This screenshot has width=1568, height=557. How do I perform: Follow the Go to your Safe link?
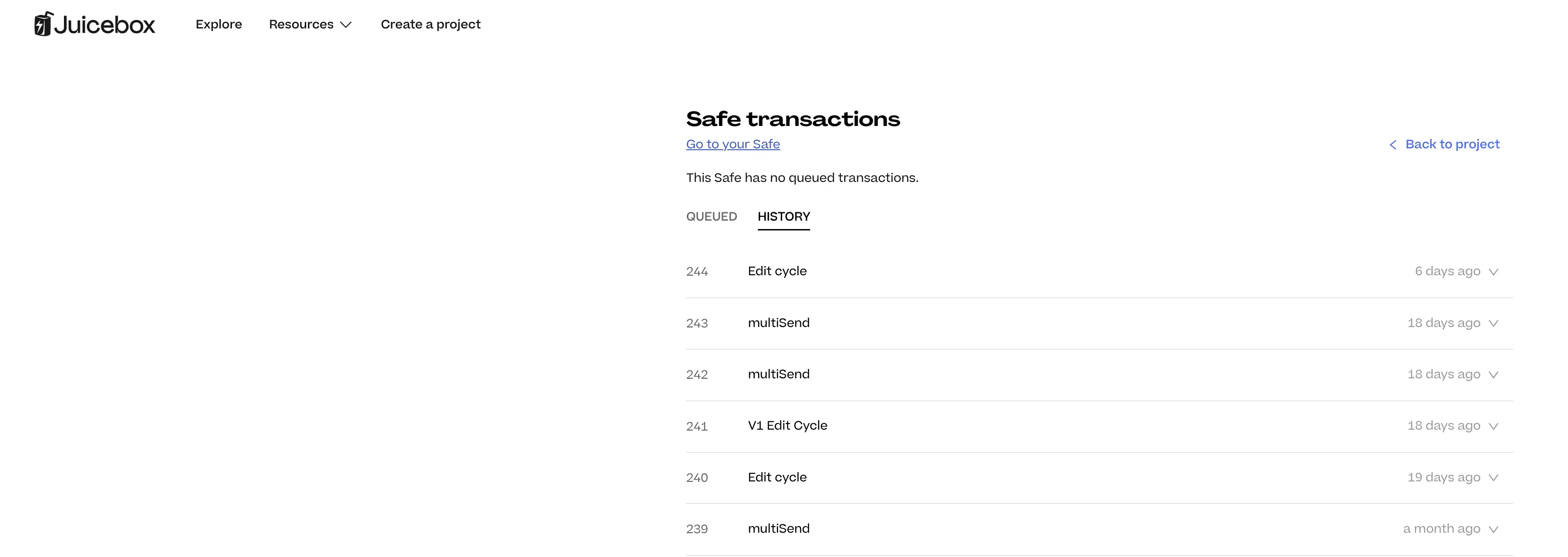click(x=733, y=144)
